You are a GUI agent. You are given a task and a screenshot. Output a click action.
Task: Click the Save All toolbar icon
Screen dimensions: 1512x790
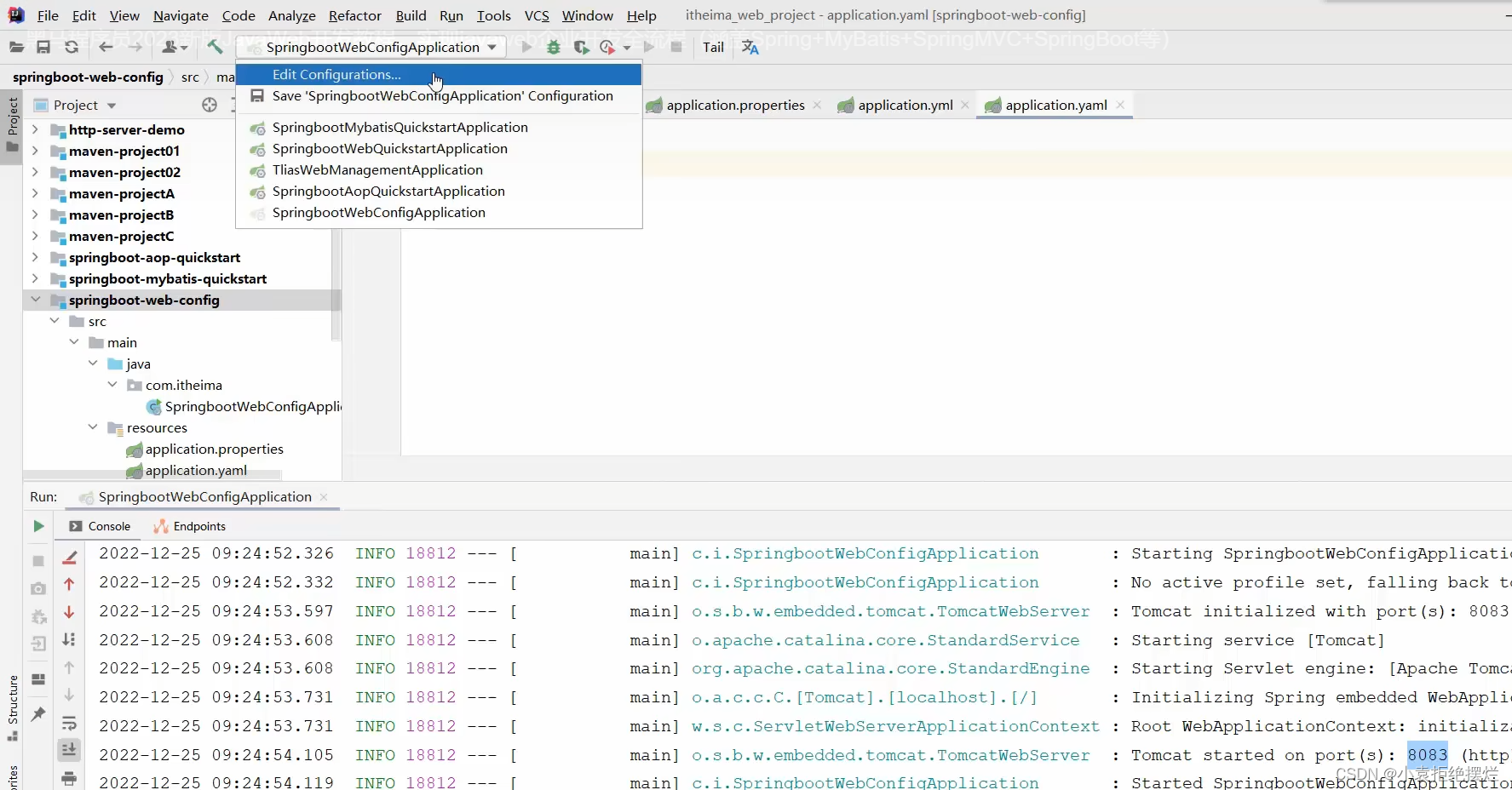(x=43, y=48)
